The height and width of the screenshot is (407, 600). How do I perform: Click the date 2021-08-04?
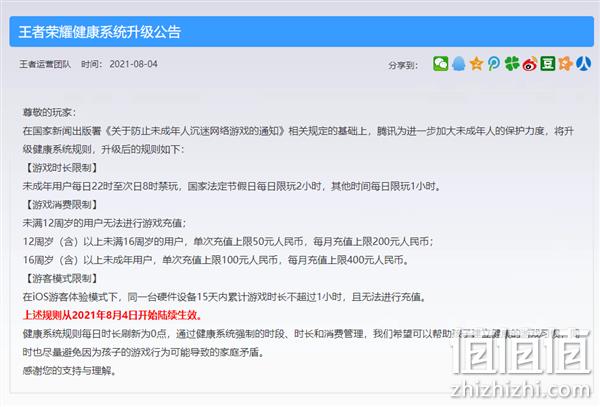click(134, 64)
